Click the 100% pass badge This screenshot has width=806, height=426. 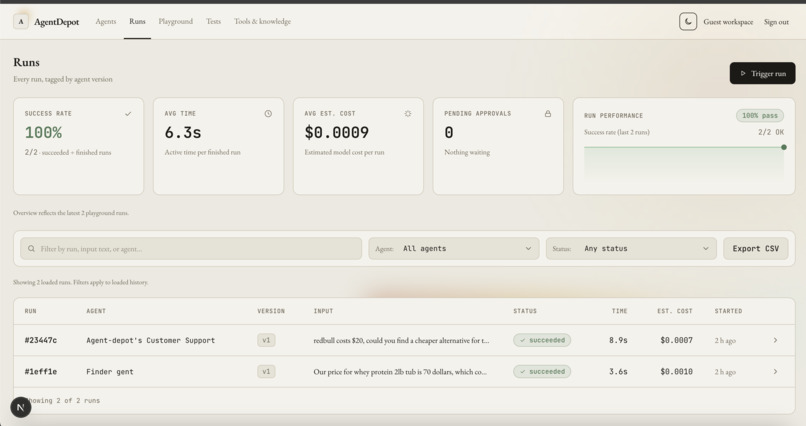[x=760, y=116]
